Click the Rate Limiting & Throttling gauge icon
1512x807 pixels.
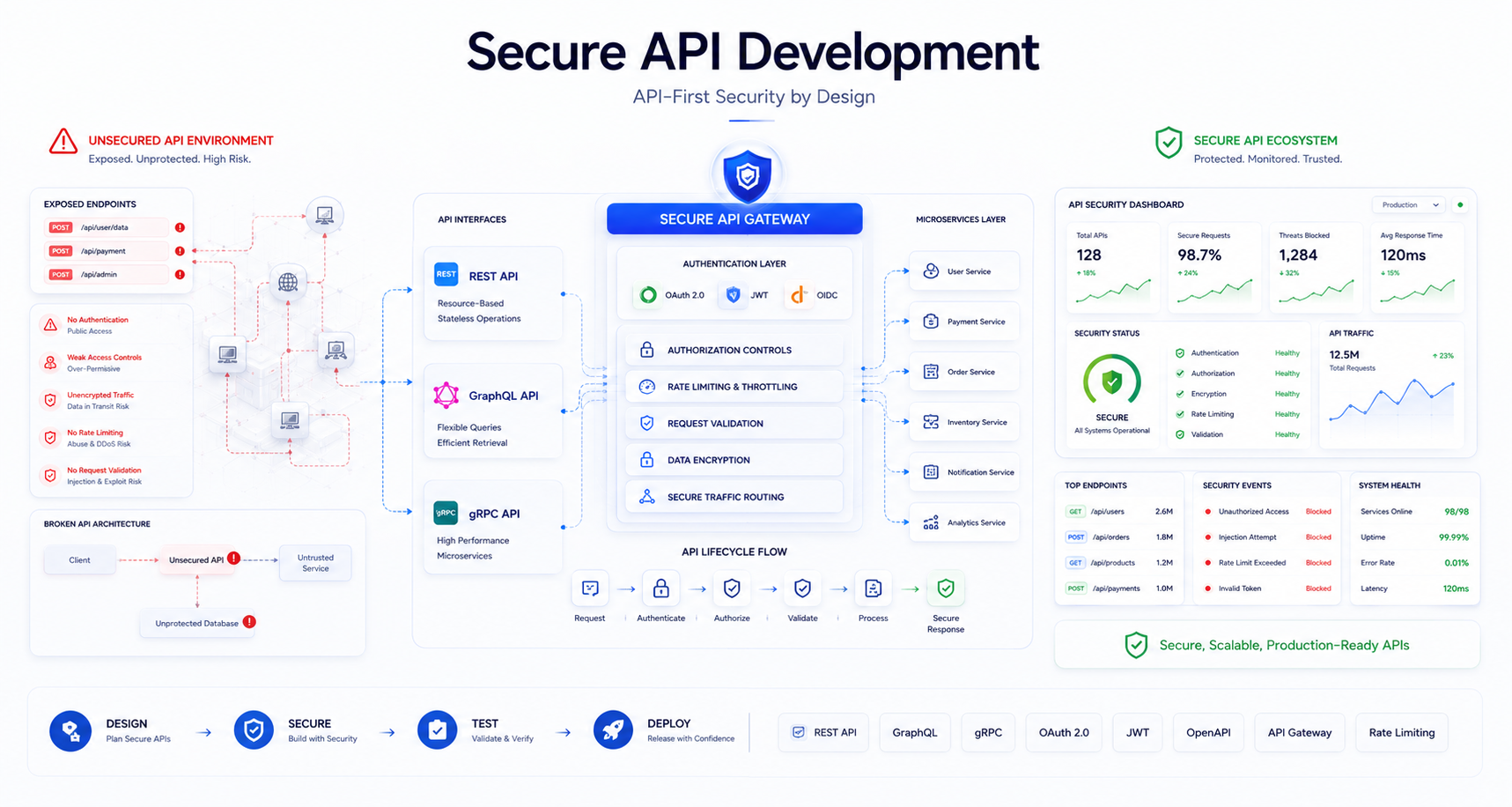click(x=646, y=387)
